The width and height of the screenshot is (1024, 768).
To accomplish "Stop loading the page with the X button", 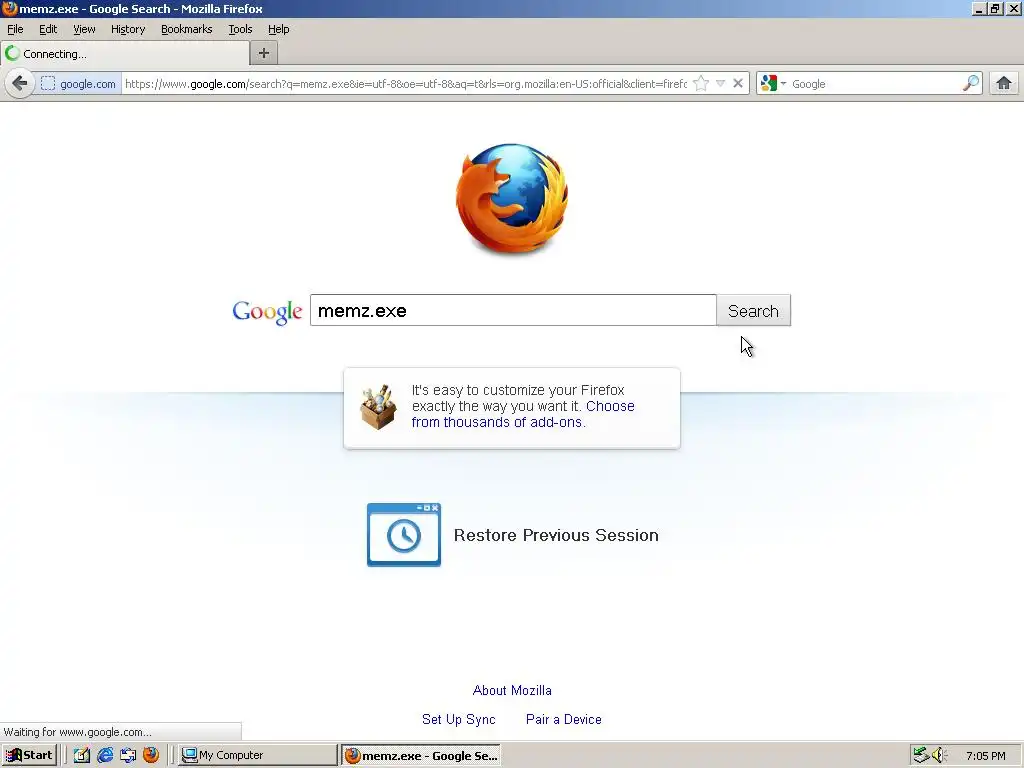I will (x=738, y=84).
